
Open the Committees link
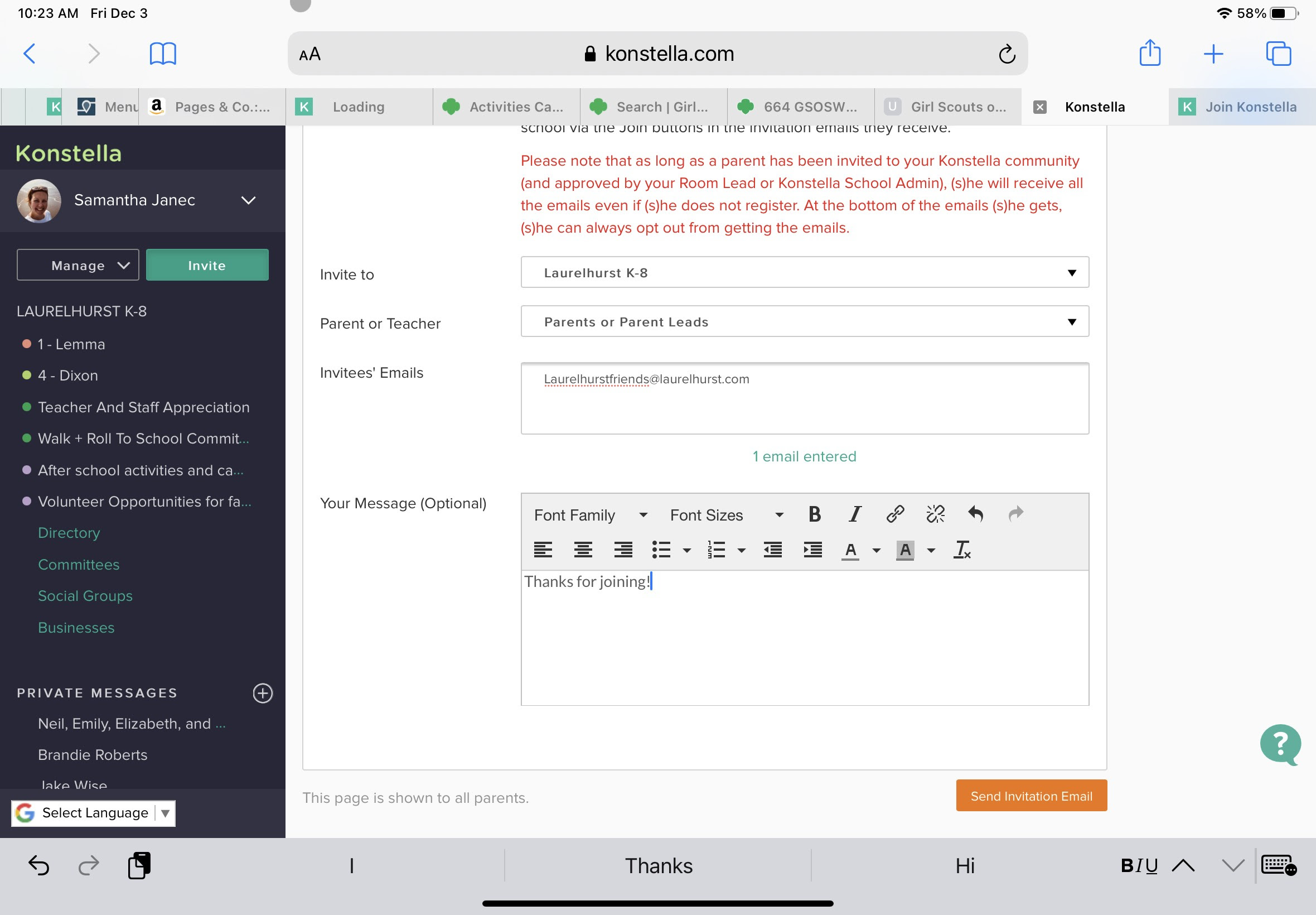point(79,565)
